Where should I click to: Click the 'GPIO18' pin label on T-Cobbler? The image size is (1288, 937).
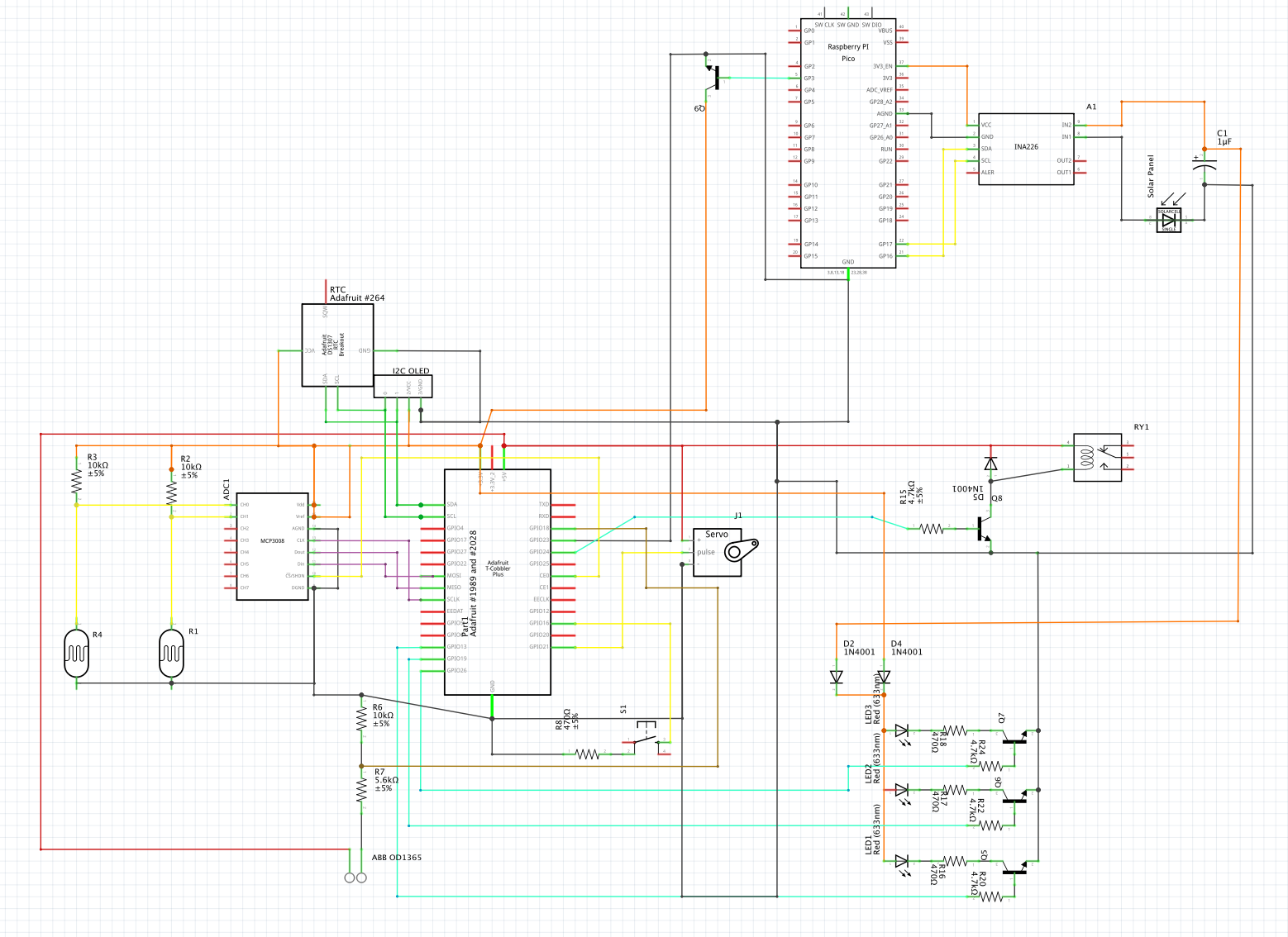click(539, 528)
